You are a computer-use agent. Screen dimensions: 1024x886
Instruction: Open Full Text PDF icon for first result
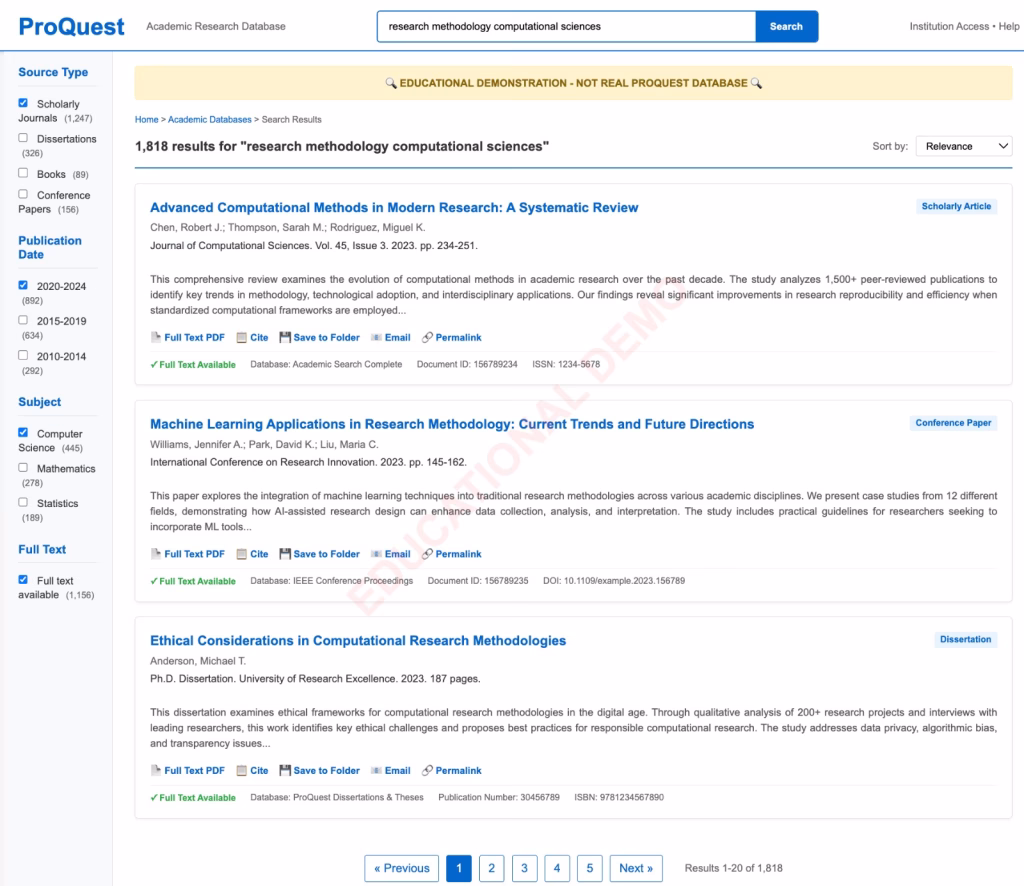pyautogui.click(x=157, y=338)
